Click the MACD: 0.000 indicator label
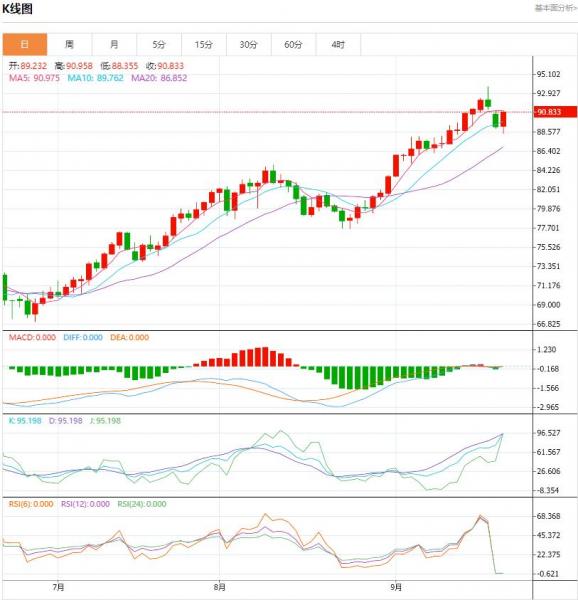This screenshot has height=600, width=578. [x=32, y=338]
